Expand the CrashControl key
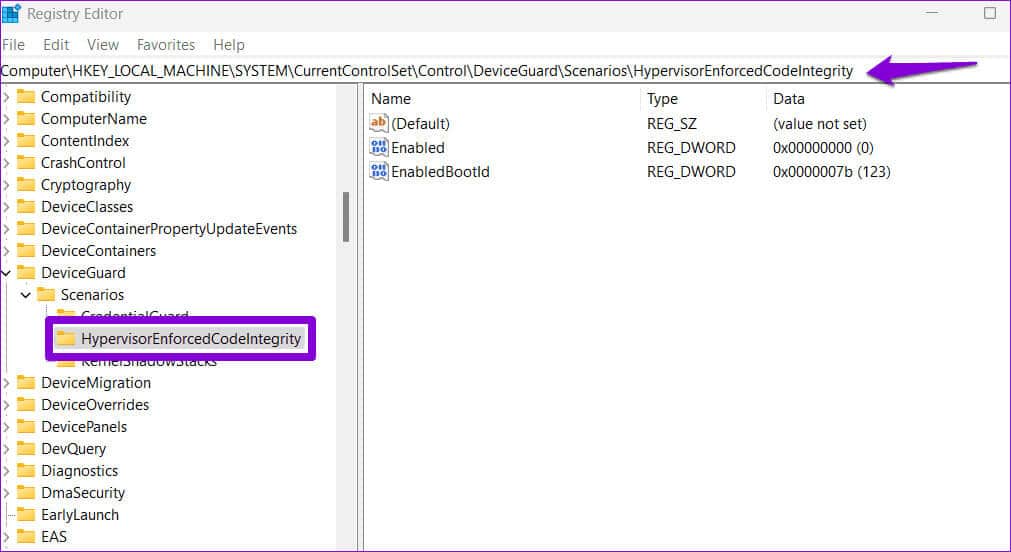1011x552 pixels. (6, 163)
